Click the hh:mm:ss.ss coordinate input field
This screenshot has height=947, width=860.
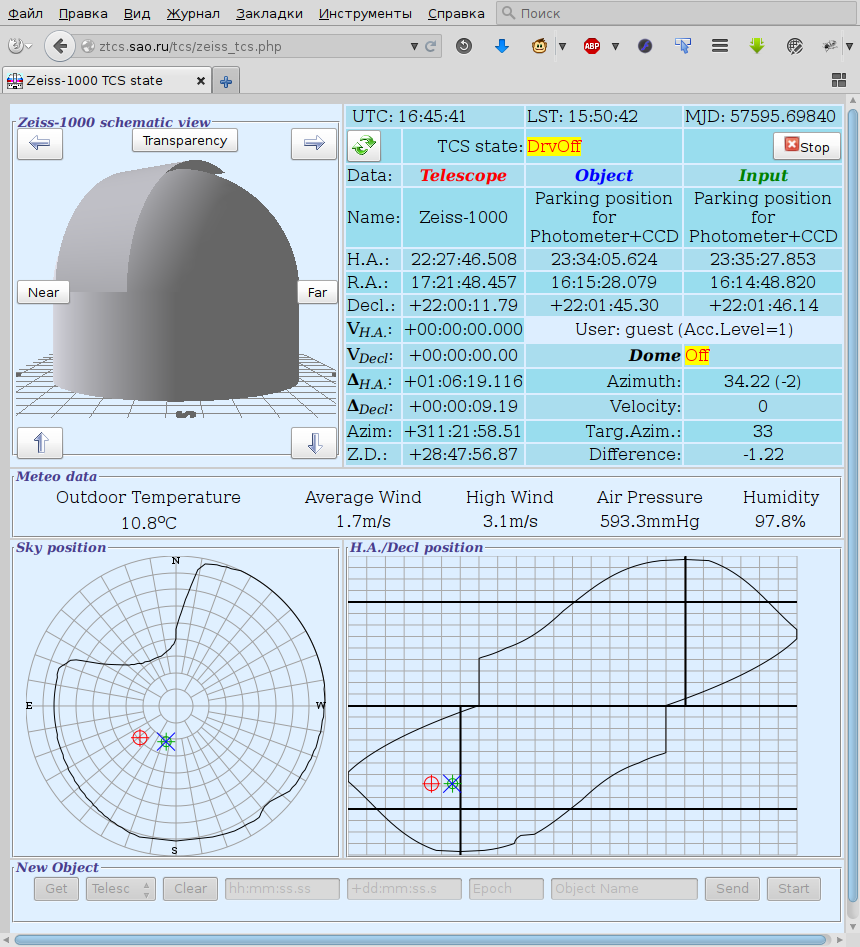(x=282, y=888)
